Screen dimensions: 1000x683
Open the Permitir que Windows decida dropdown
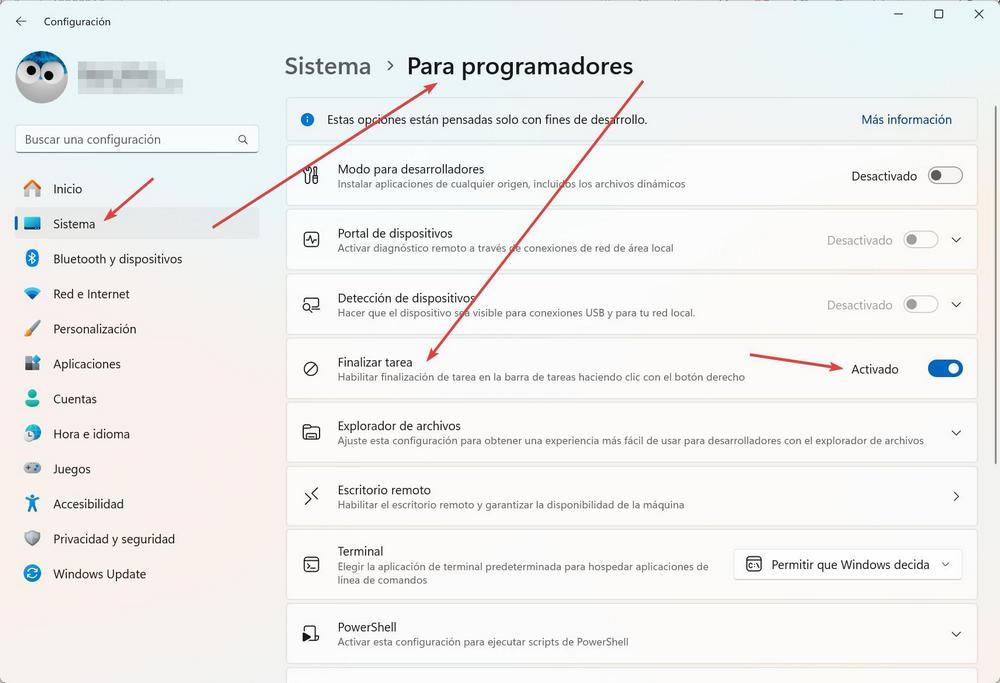(848, 564)
